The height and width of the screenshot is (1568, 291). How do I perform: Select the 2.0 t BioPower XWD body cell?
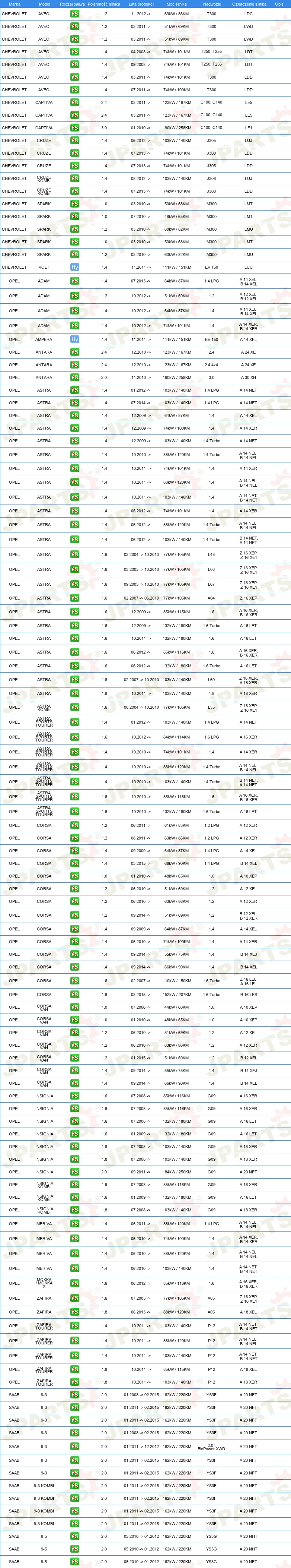coord(211,1447)
